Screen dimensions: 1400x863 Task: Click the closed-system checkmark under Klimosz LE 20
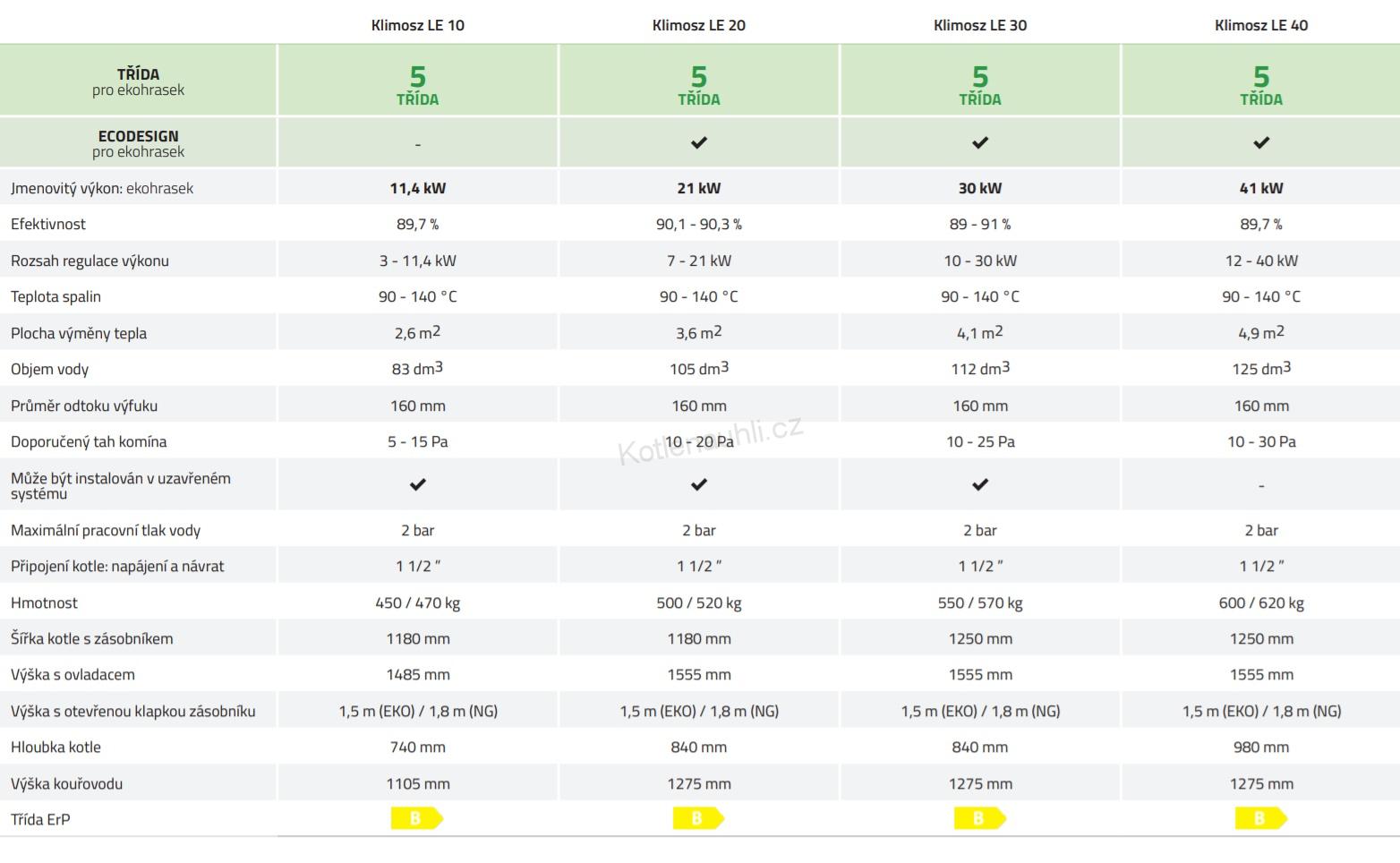tap(699, 484)
